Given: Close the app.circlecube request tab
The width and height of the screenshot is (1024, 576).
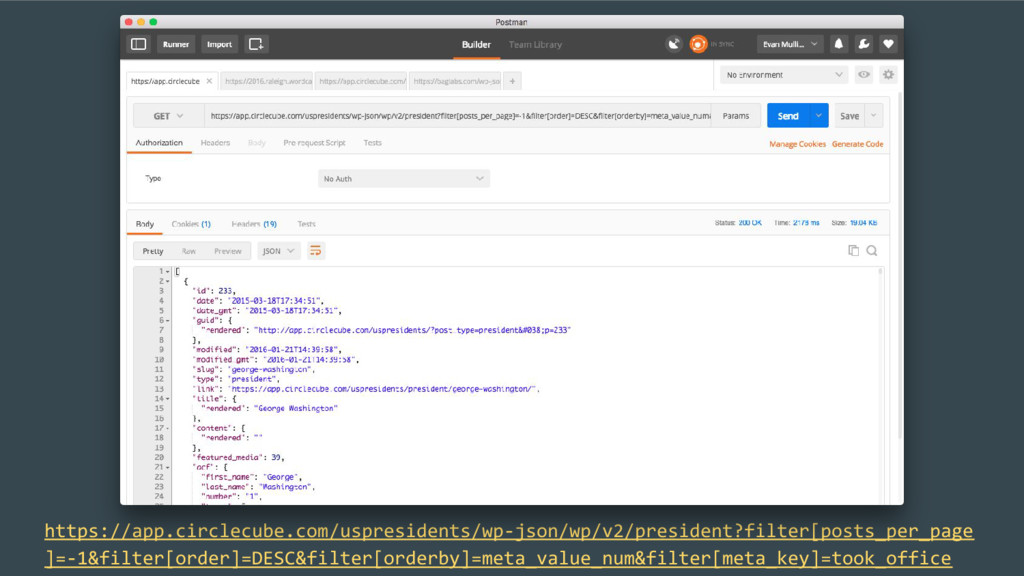Looking at the screenshot, I should click(x=209, y=81).
